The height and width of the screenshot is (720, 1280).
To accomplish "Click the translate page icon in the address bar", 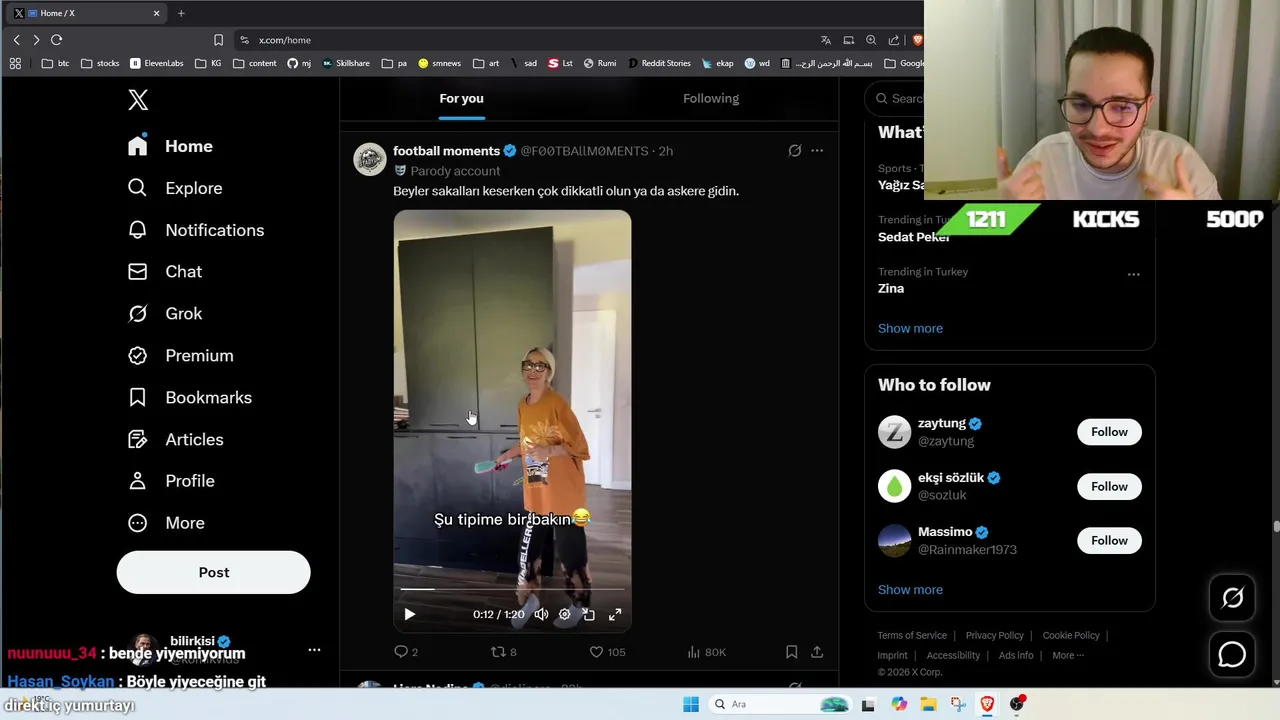I will pyautogui.click(x=826, y=40).
